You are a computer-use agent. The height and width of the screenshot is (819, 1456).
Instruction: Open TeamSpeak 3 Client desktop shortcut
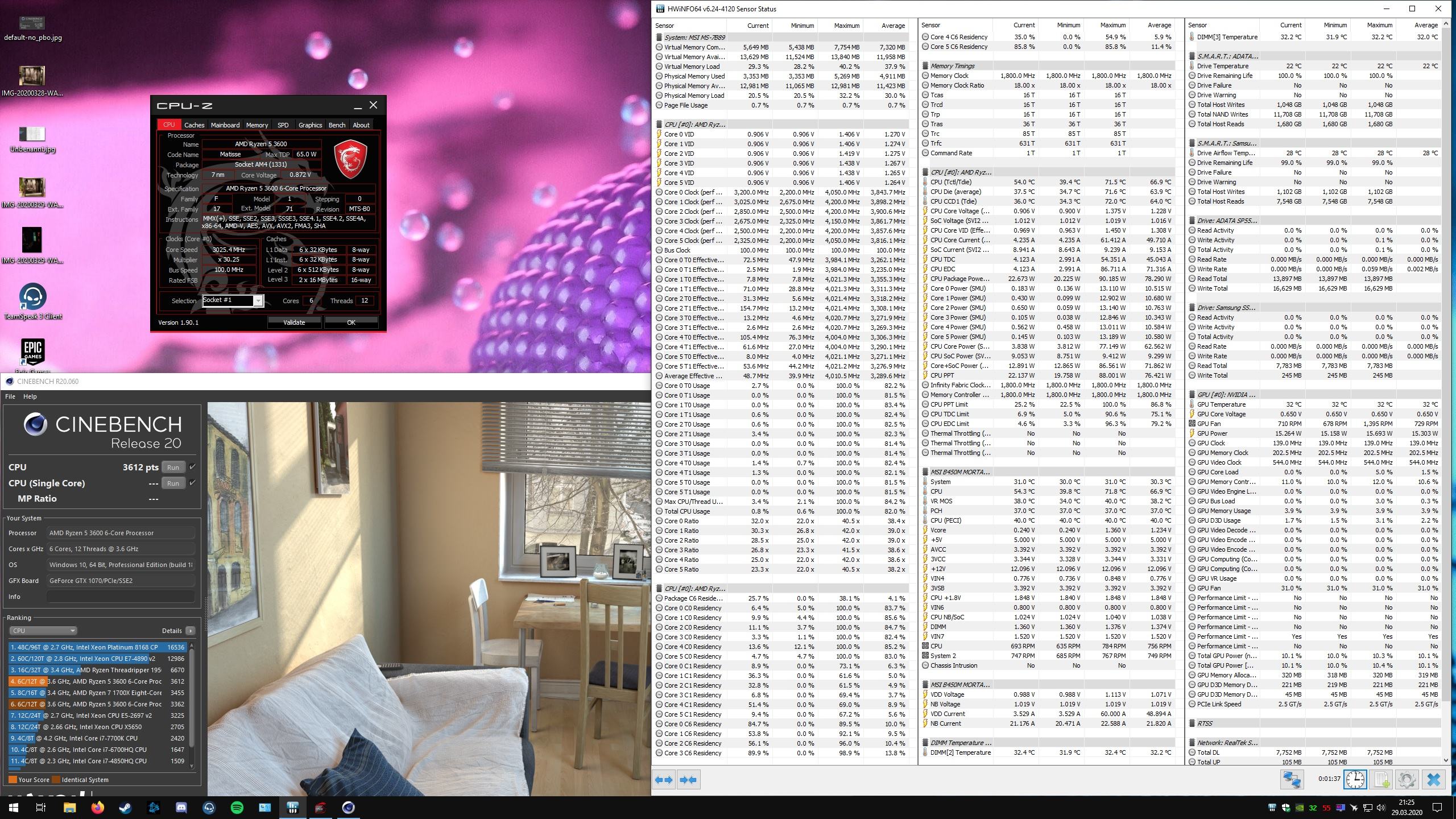click(x=33, y=301)
